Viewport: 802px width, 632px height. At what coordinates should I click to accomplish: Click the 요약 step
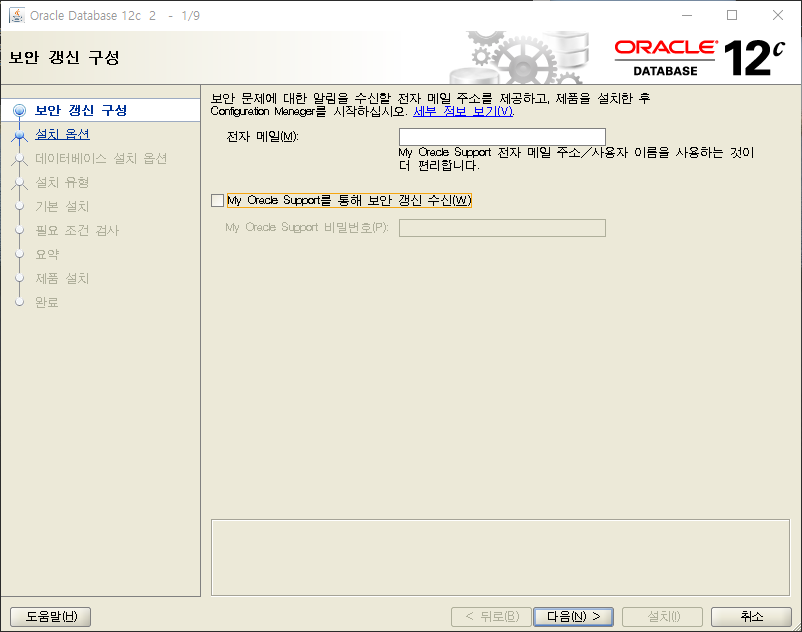point(47,255)
